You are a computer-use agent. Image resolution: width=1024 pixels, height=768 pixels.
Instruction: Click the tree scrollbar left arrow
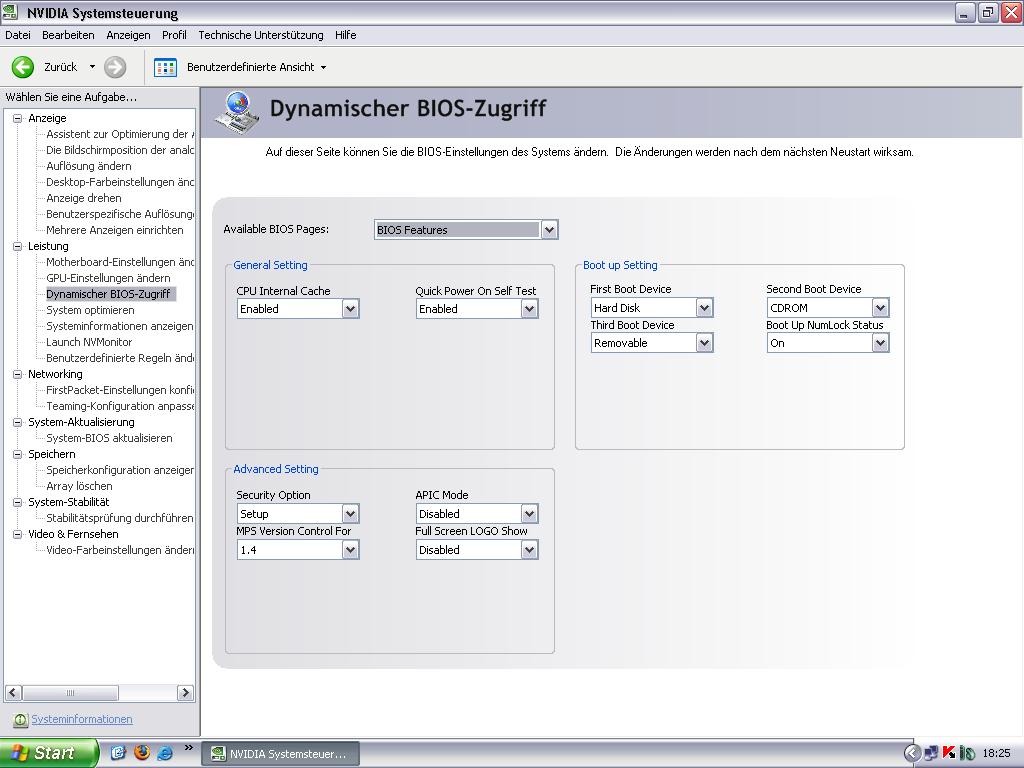13,693
